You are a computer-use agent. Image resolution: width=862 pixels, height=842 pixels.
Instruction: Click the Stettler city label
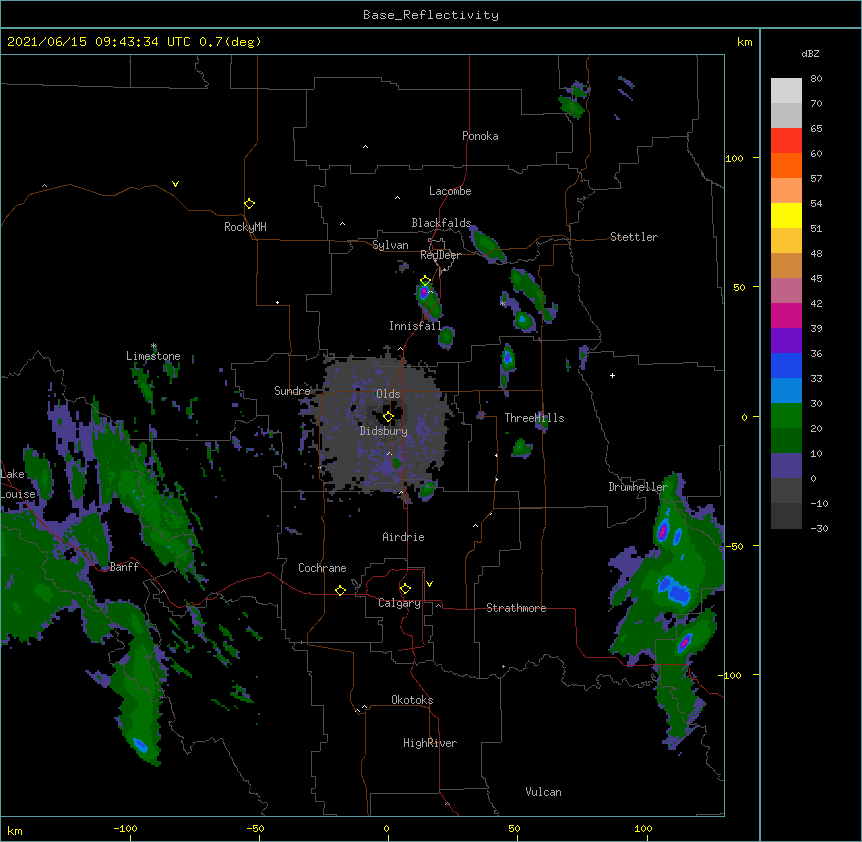[x=634, y=237]
